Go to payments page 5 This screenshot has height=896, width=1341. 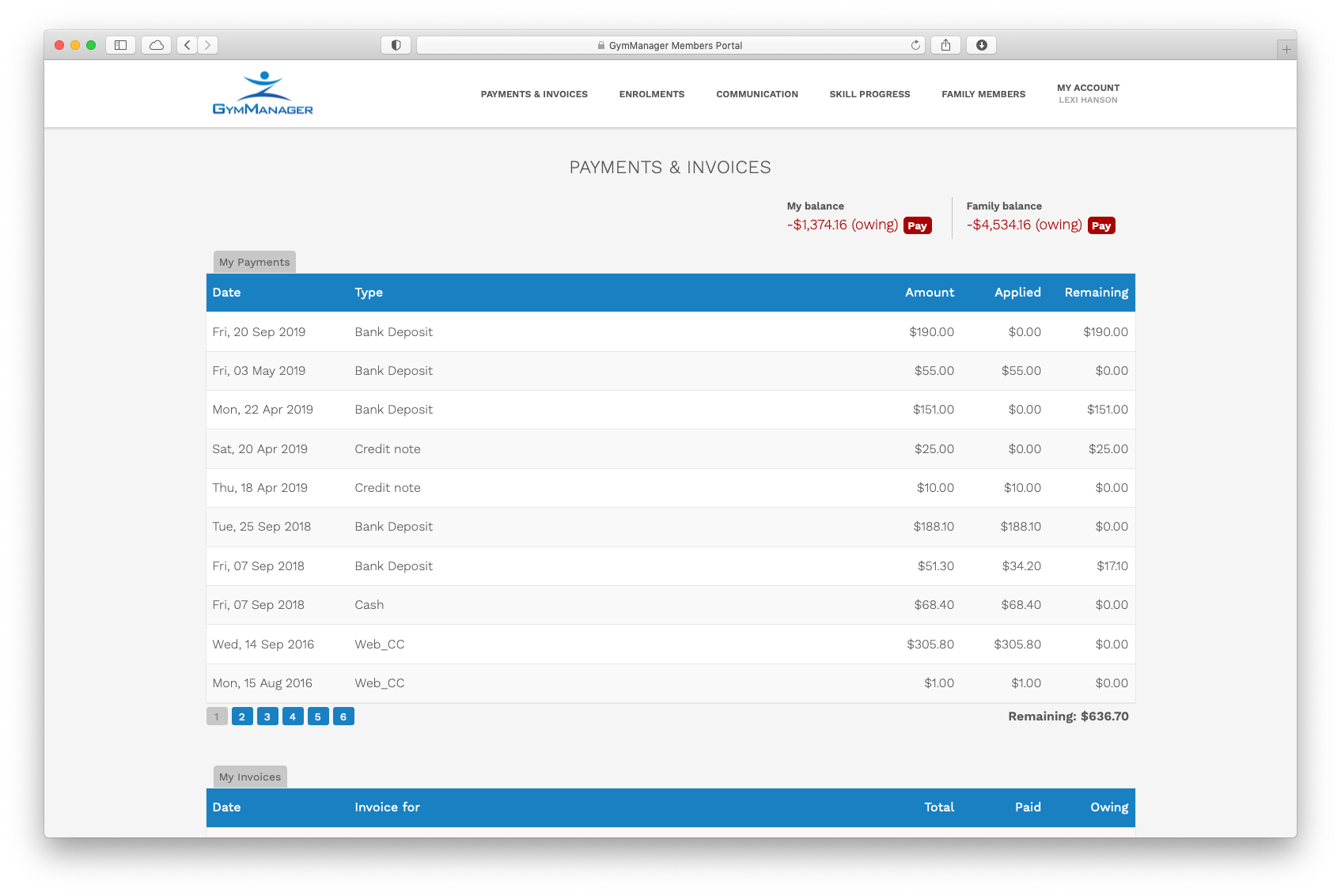[x=318, y=716]
